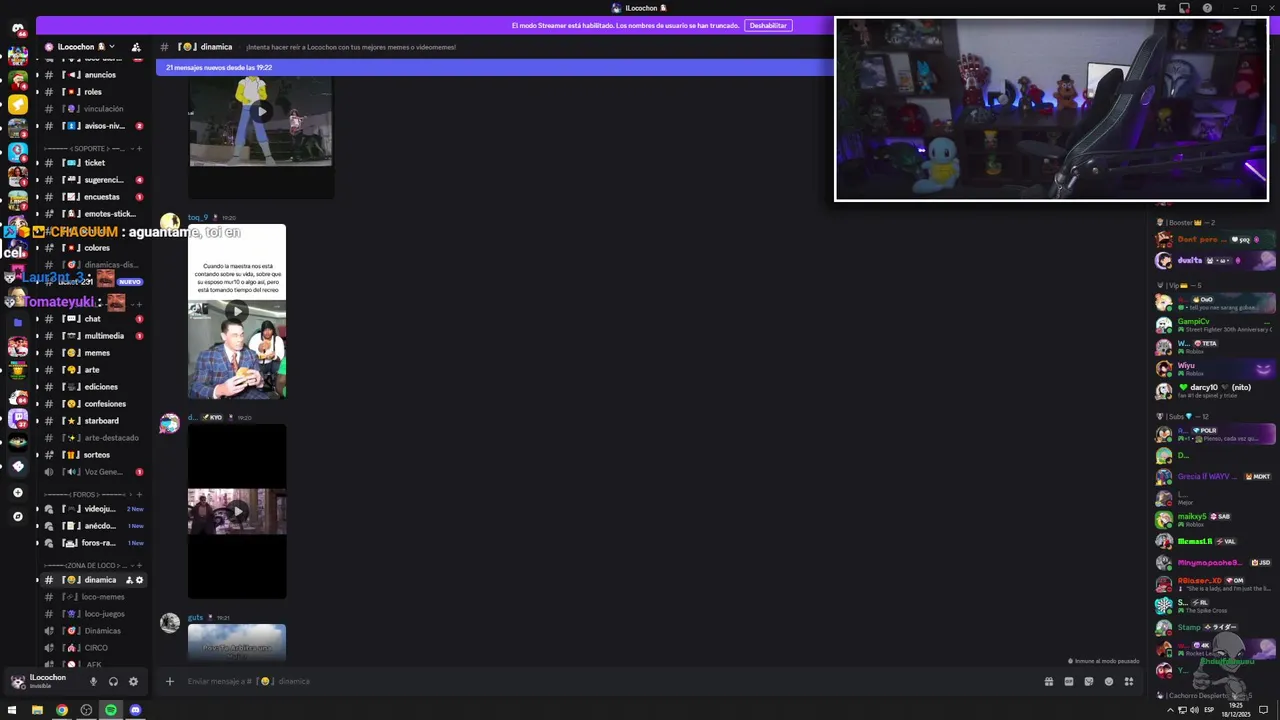The height and width of the screenshot is (720, 1280).
Task: Open volume control in system tray
Action: point(1194,710)
